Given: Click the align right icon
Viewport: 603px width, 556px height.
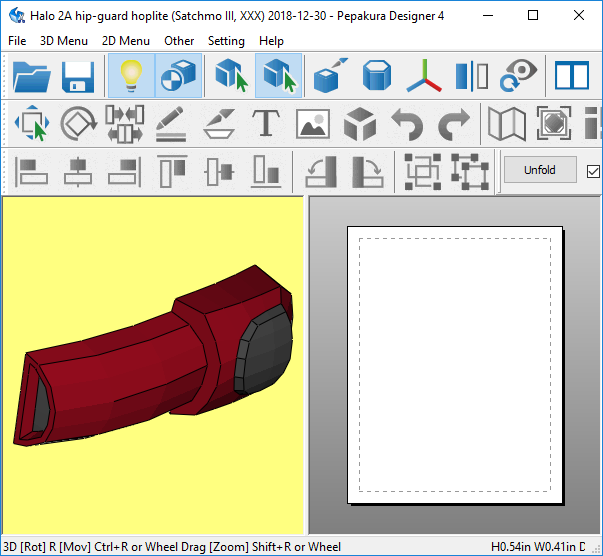Looking at the screenshot, I should pyautogui.click(x=125, y=171).
